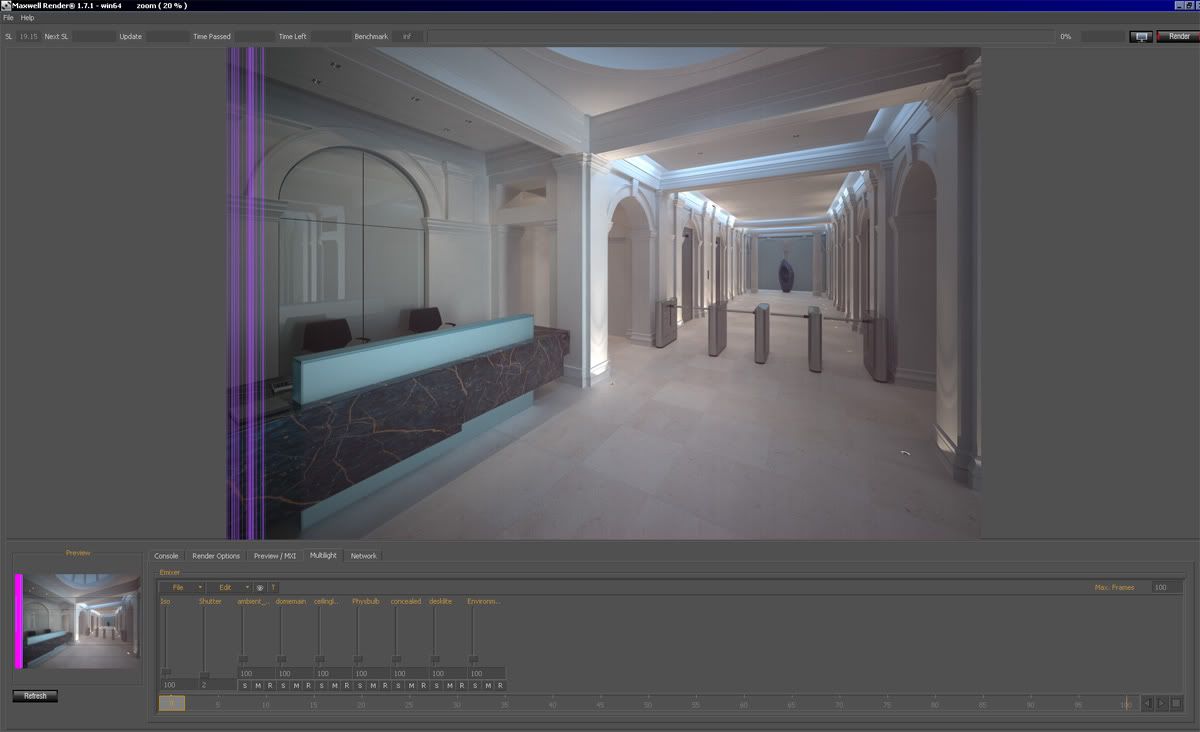Click the T icon in Emixer toolbar
The height and width of the screenshot is (732, 1200).
pos(273,588)
